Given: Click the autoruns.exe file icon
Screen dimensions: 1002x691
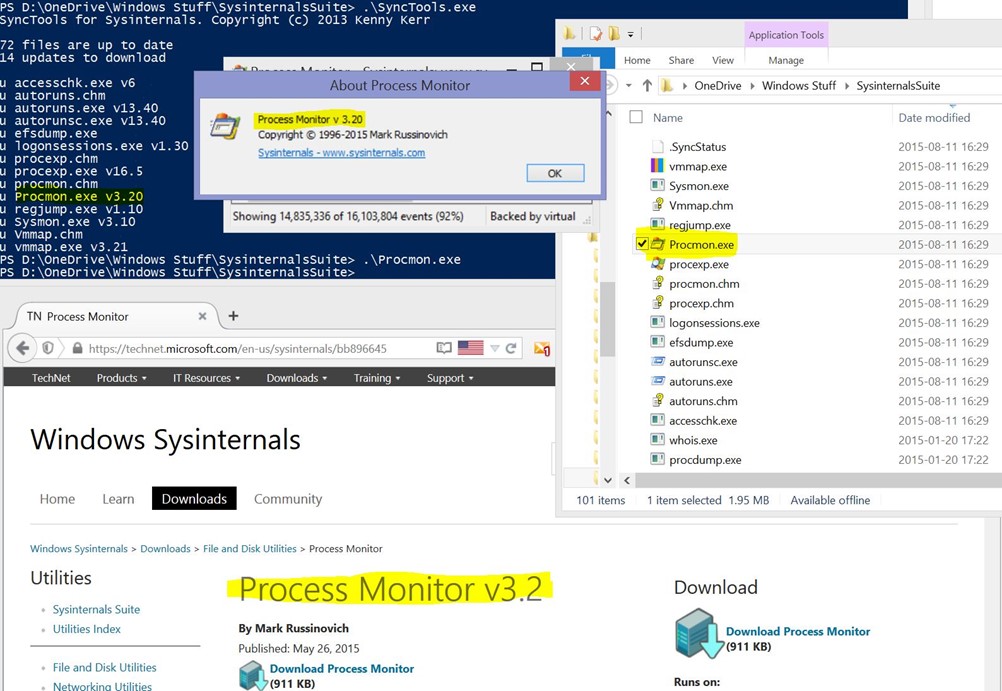Looking at the screenshot, I should [658, 381].
